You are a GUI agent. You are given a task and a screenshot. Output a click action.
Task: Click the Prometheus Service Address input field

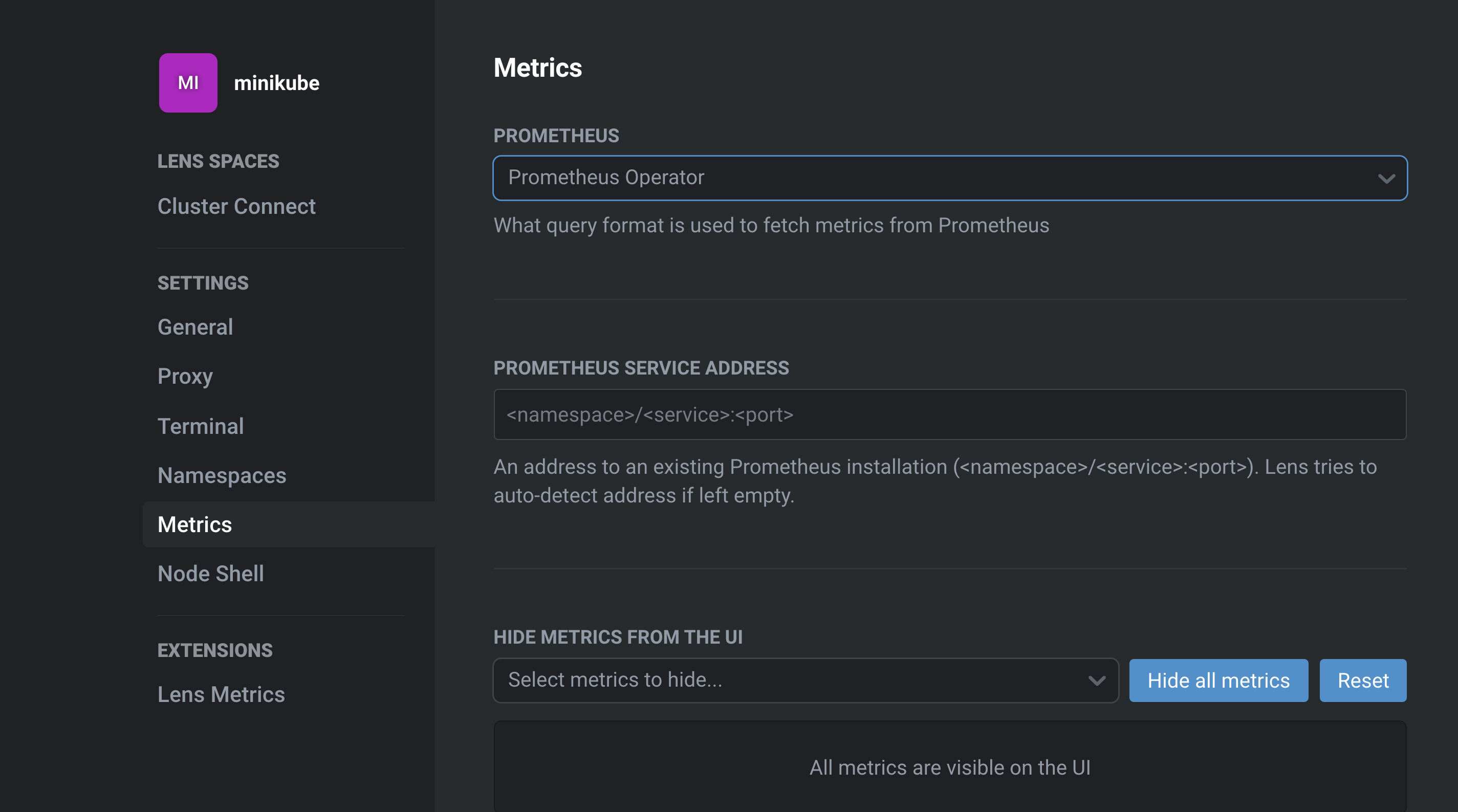point(950,414)
